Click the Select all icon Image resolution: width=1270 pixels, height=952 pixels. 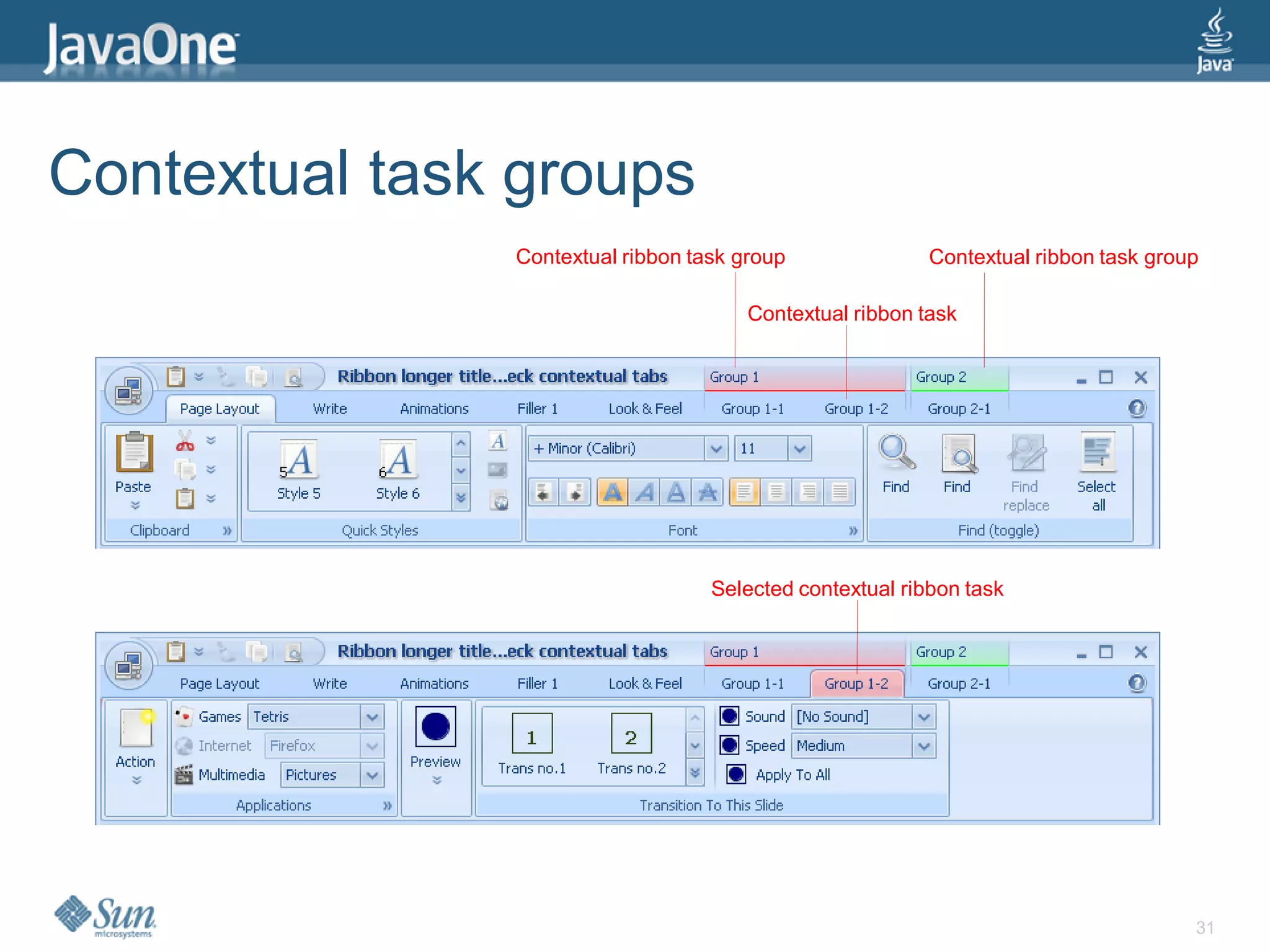(x=1097, y=452)
